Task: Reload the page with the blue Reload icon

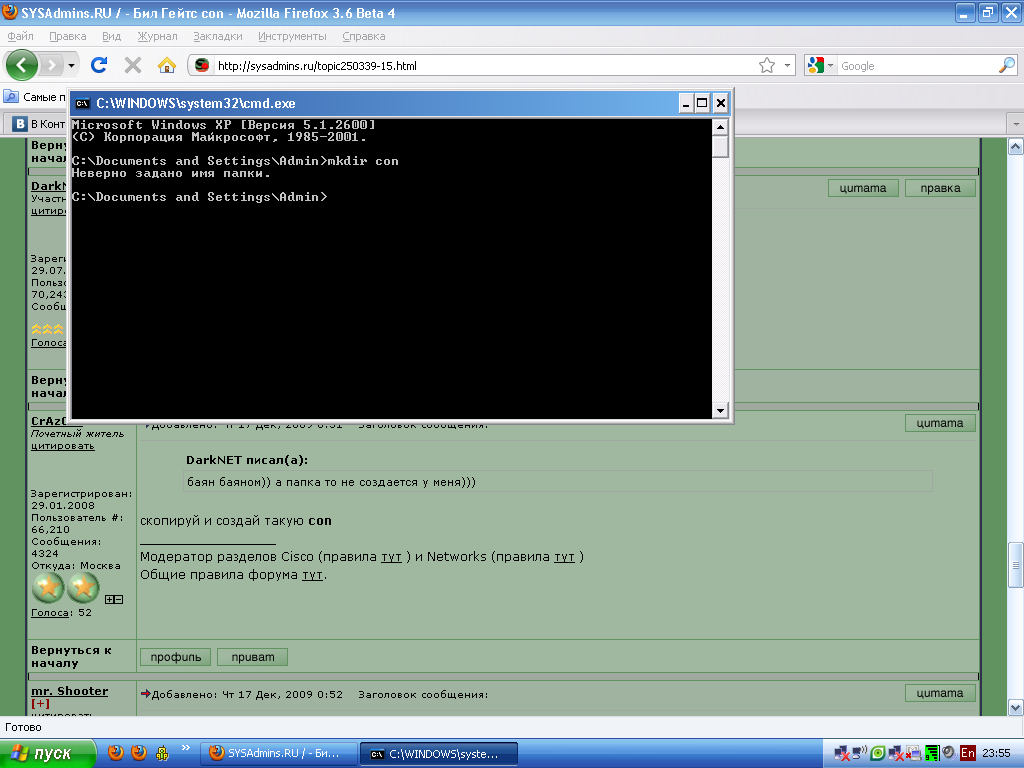Action: click(x=99, y=65)
